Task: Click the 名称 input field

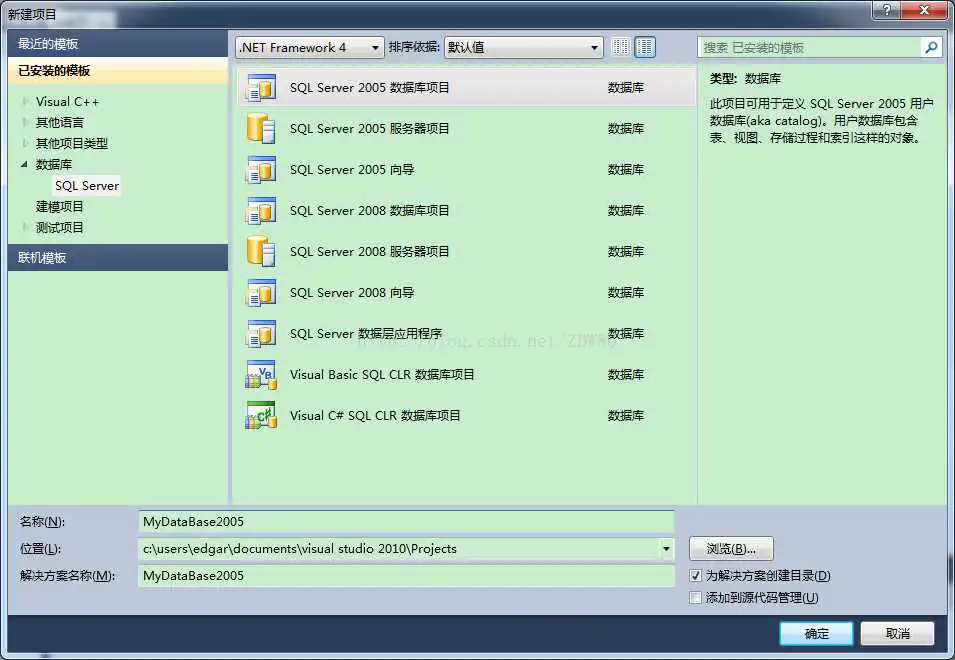Action: point(406,522)
